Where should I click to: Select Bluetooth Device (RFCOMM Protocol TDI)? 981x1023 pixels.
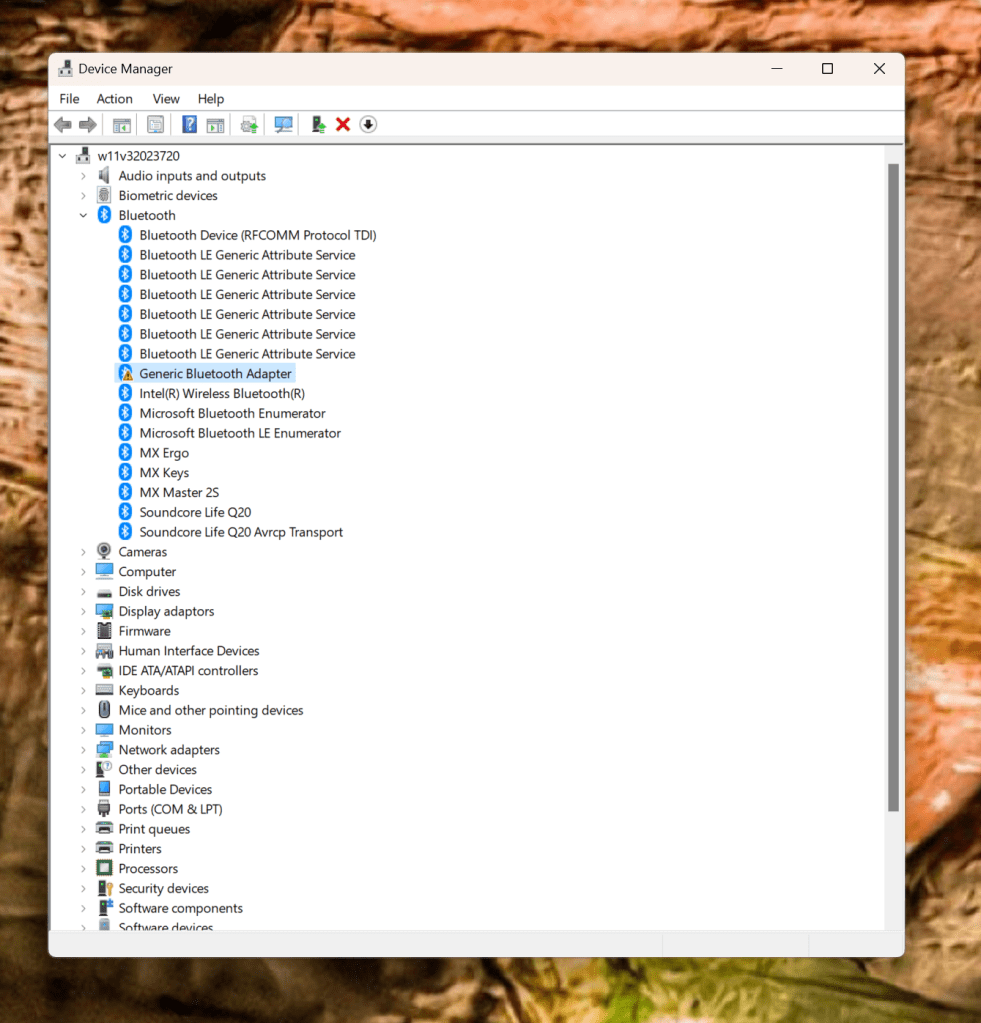pos(258,235)
